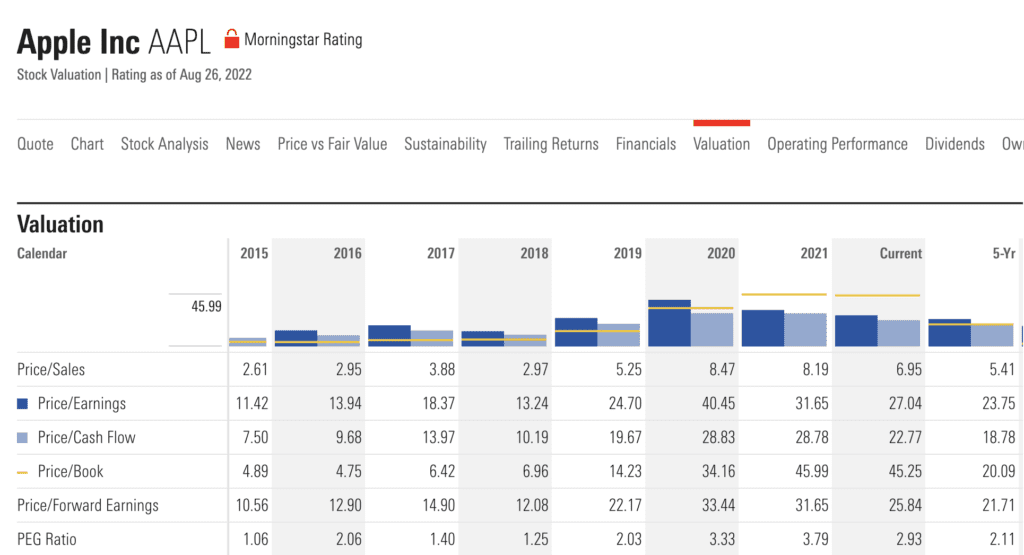
Task: Go to the Dividends tab
Action: [955, 144]
